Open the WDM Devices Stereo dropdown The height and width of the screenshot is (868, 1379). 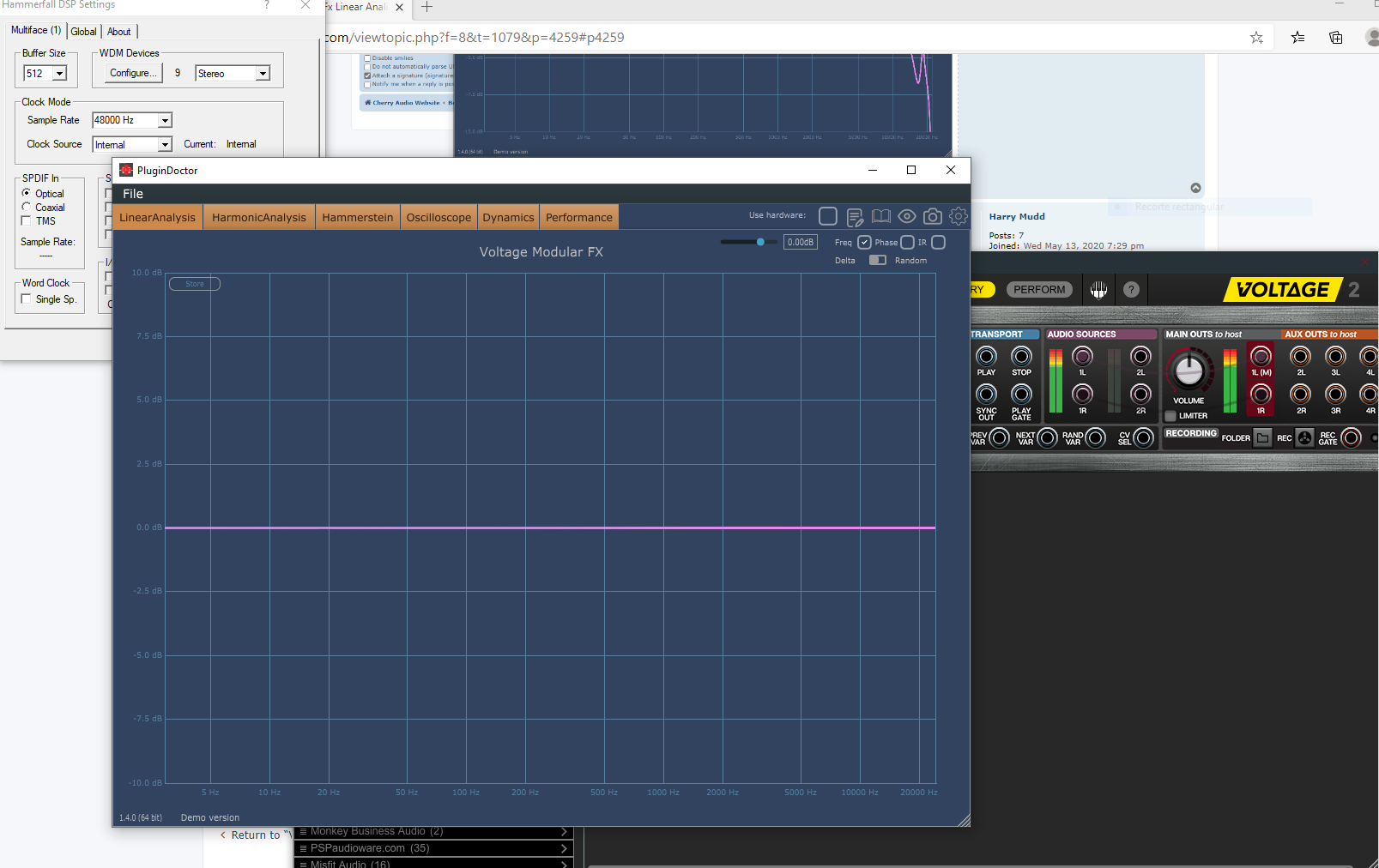(x=263, y=74)
